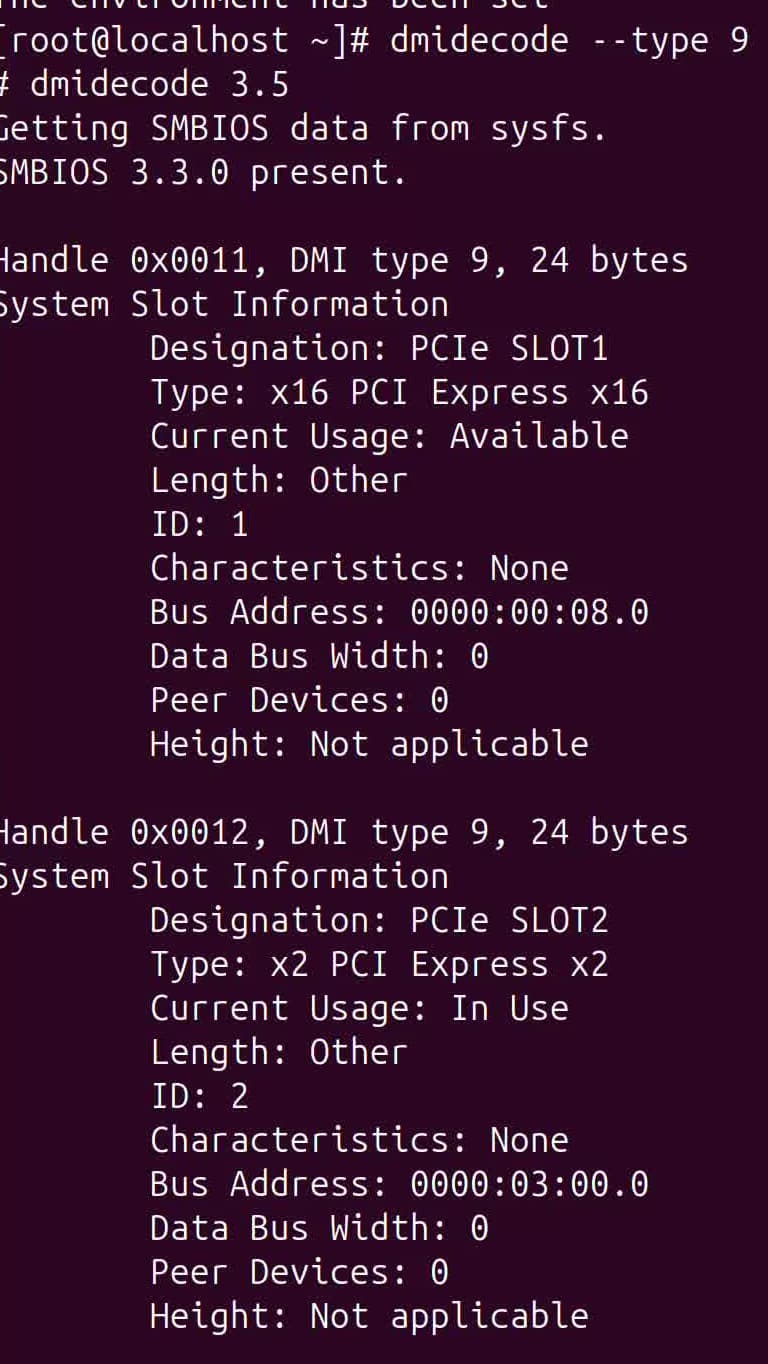Click the second 'Data Bus Width: 0' line
The image size is (768, 1364).
(319, 1228)
